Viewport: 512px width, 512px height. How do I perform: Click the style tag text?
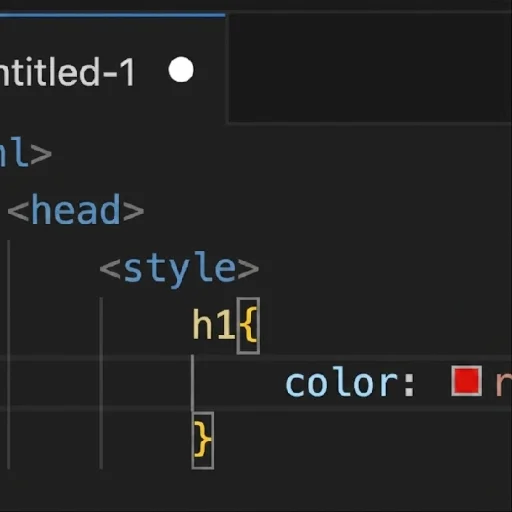(x=180, y=269)
